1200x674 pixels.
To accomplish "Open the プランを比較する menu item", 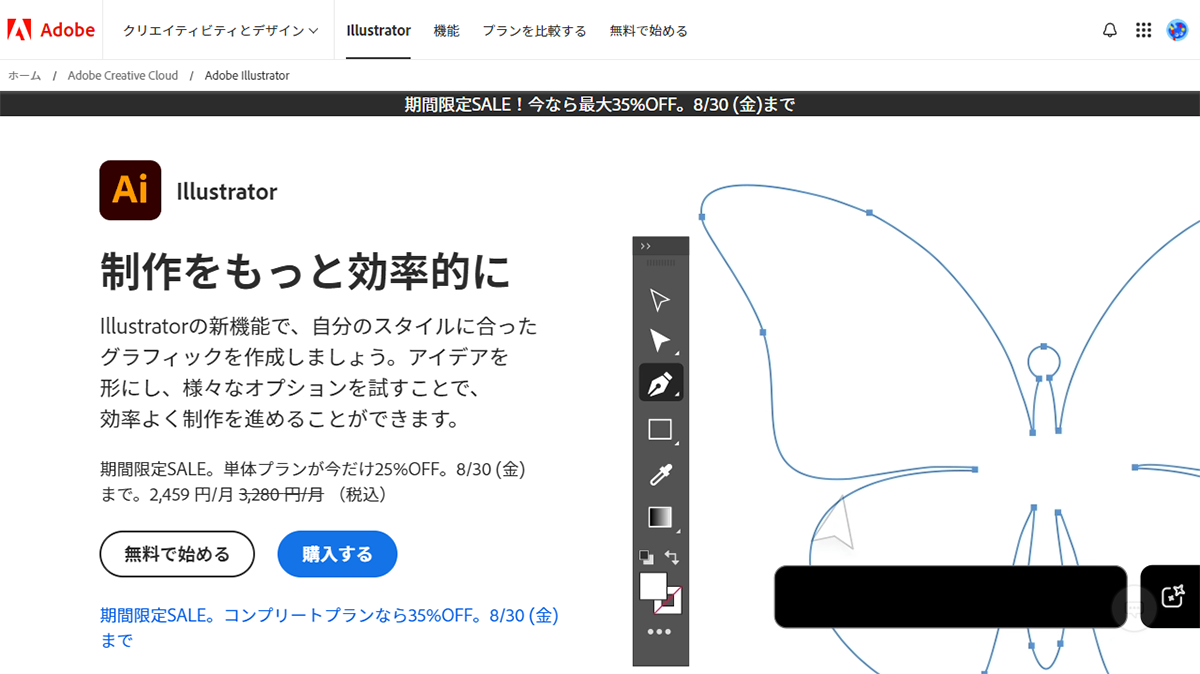I will click(x=534, y=30).
